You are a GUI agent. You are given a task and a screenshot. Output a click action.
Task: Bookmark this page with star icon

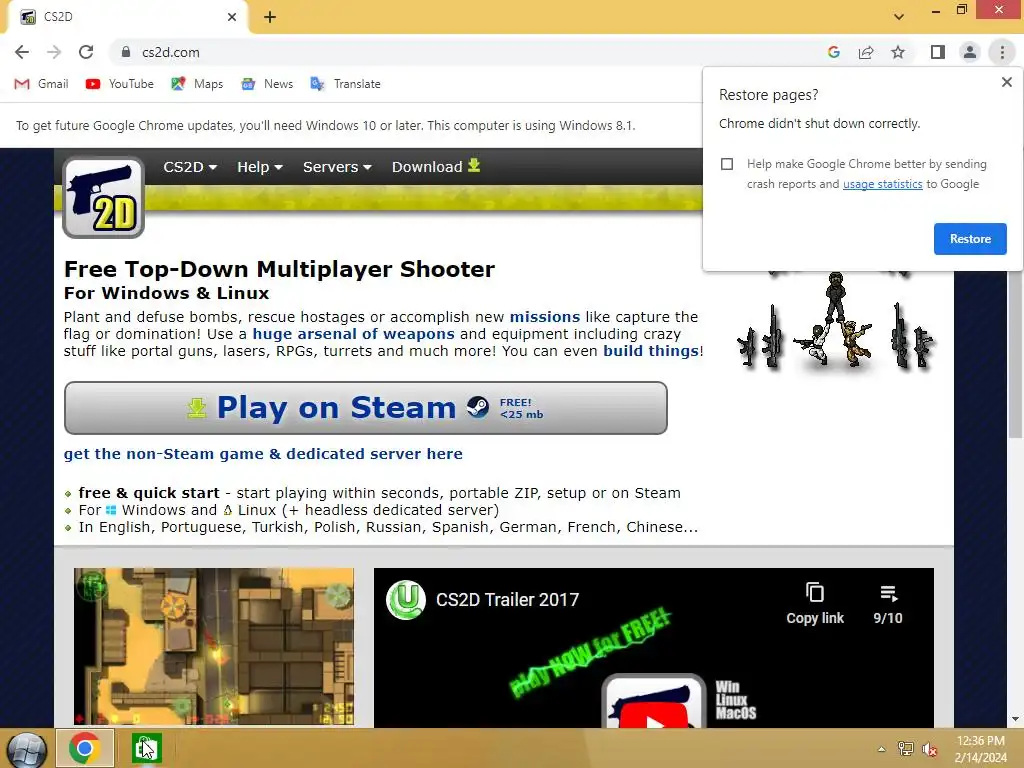tap(898, 52)
